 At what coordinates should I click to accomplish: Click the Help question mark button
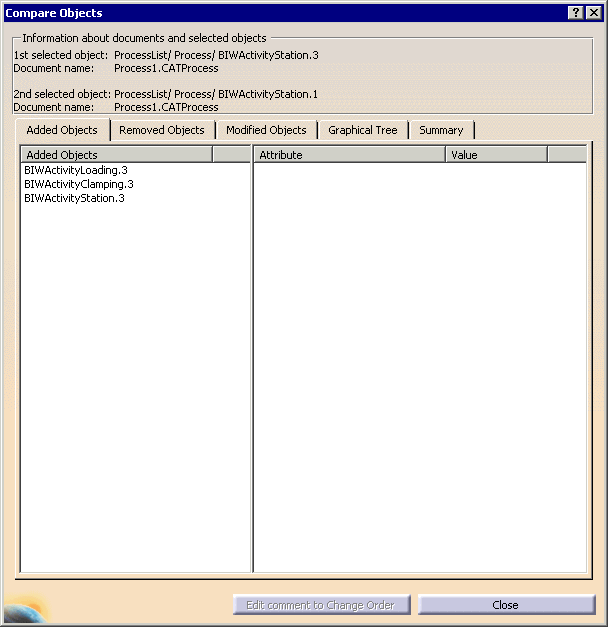pyautogui.click(x=576, y=12)
